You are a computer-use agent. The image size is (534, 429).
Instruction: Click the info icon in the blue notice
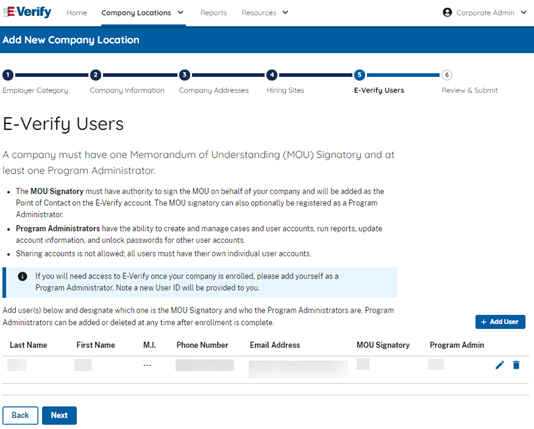(x=22, y=276)
